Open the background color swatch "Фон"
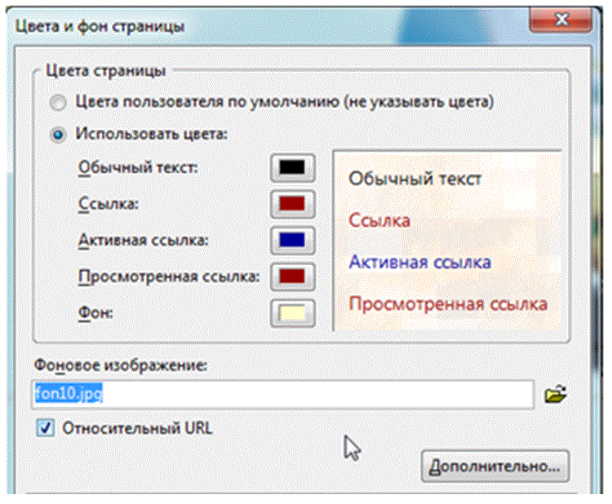The image size is (612, 504). [292, 313]
